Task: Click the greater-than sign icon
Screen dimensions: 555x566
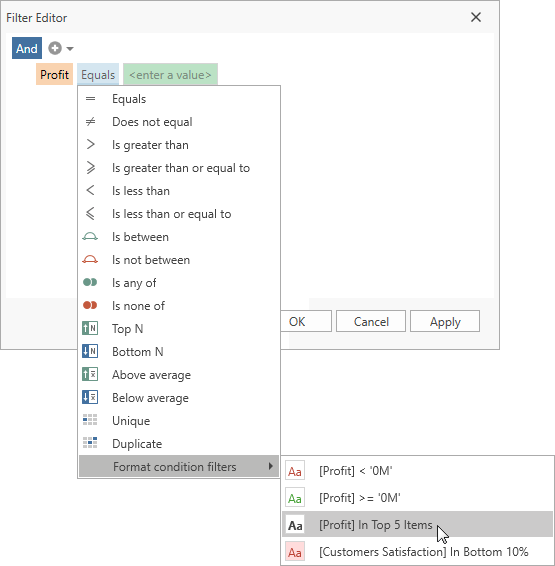Action: click(x=90, y=145)
